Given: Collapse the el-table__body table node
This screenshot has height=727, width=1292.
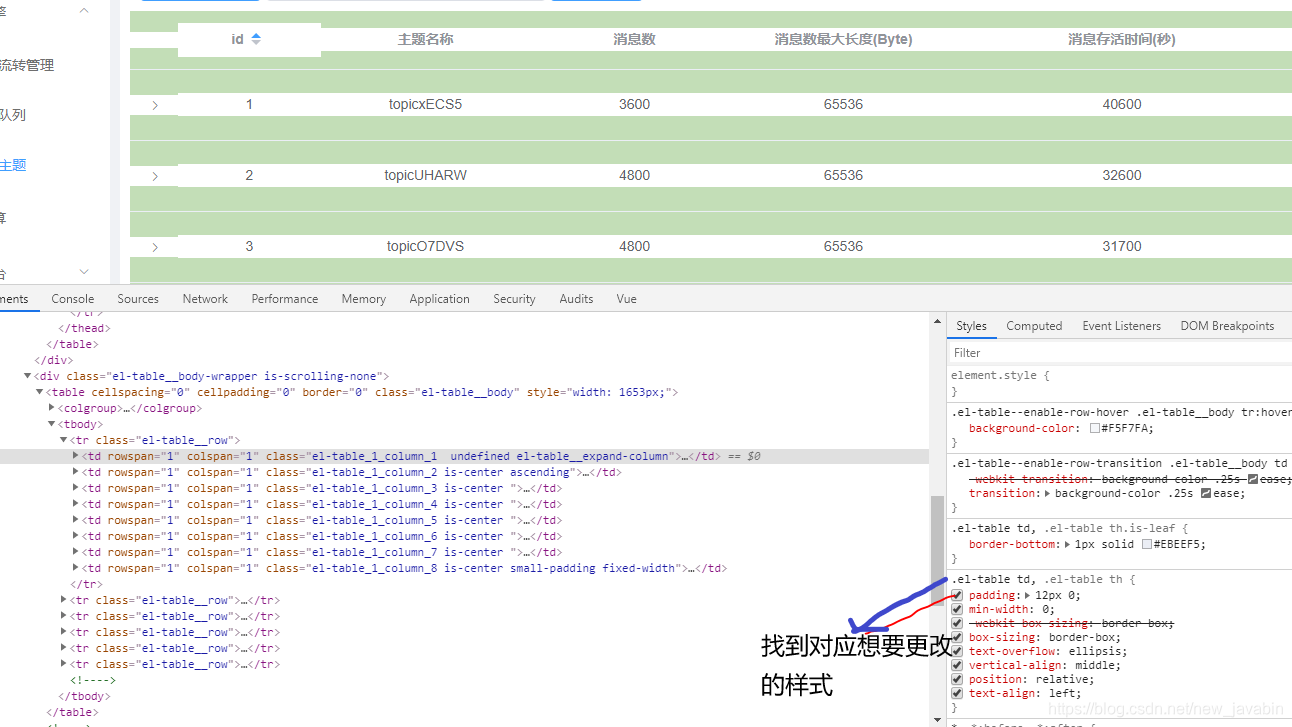Looking at the screenshot, I should coord(40,392).
